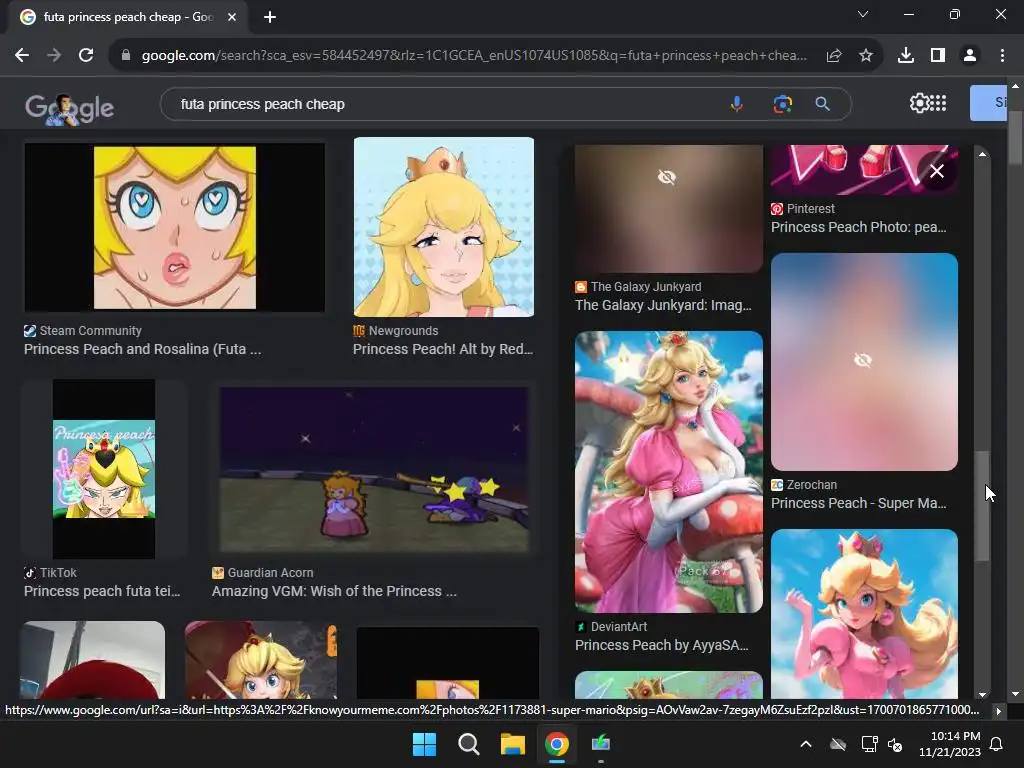Click the partially visible Sign in button
This screenshot has width=1024, height=768.
point(989,103)
